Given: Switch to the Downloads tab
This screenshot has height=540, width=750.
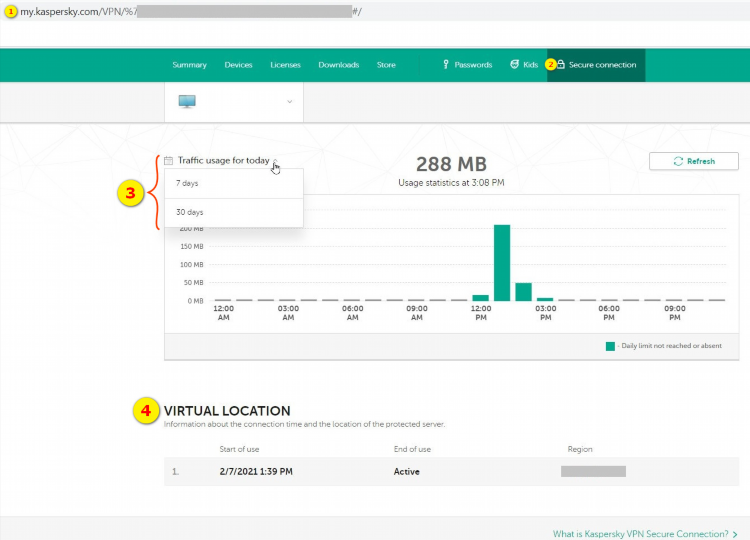Looking at the screenshot, I should (x=339, y=65).
